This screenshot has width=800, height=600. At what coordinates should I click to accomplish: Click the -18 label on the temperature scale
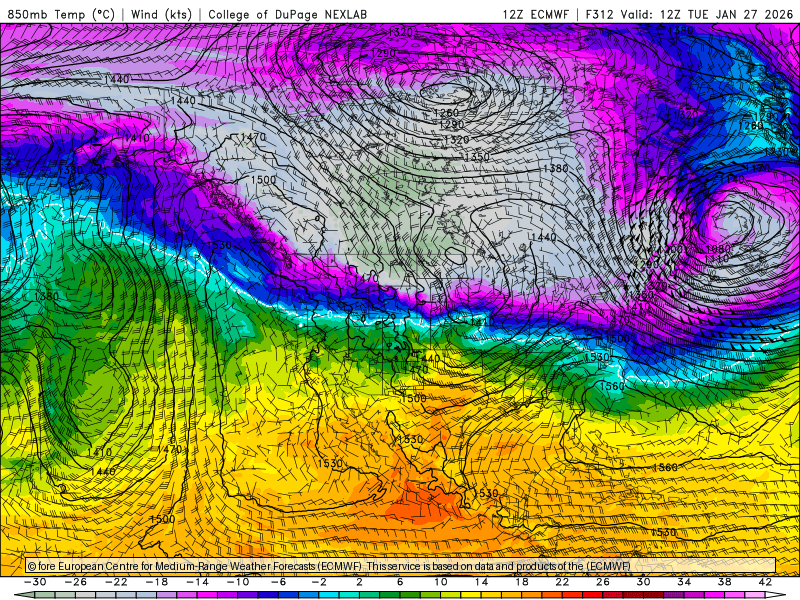pyautogui.click(x=157, y=582)
